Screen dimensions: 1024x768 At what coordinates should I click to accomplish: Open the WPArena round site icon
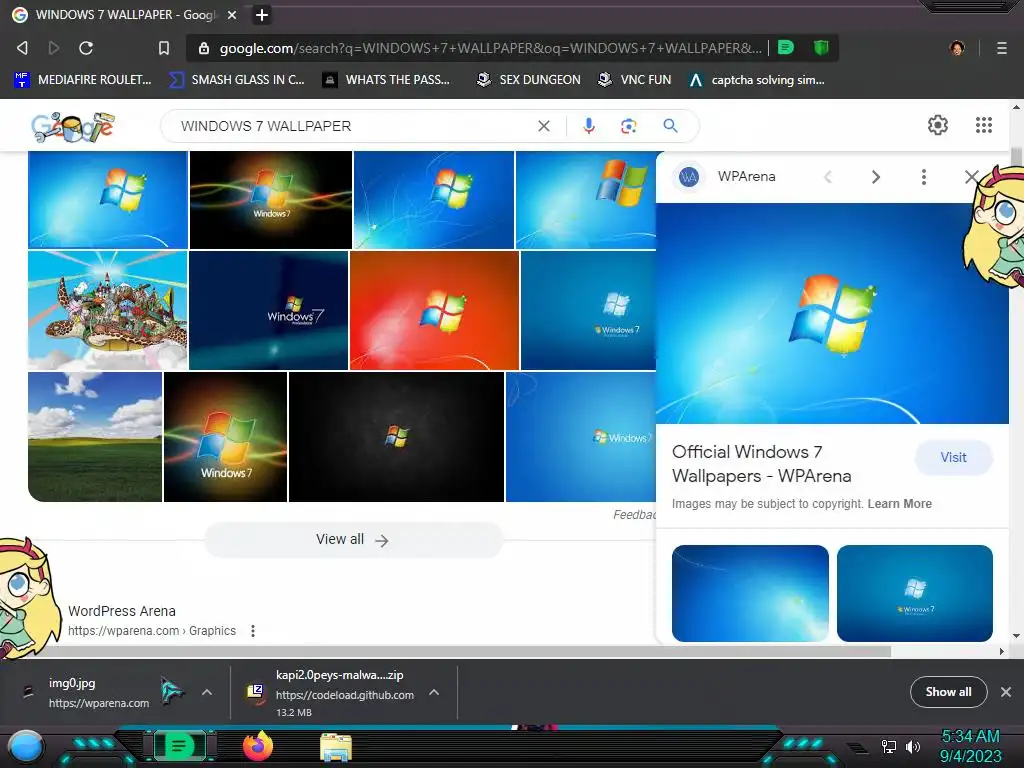click(689, 176)
